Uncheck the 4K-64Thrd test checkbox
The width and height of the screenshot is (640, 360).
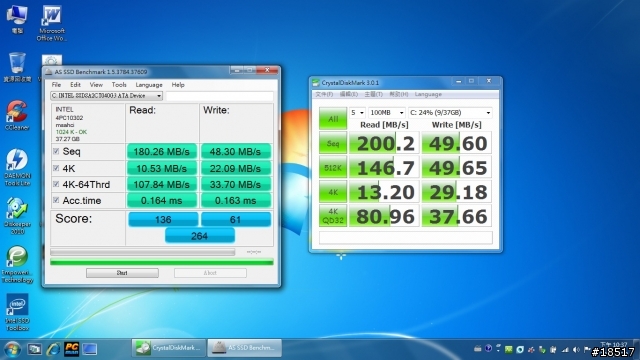(x=56, y=184)
